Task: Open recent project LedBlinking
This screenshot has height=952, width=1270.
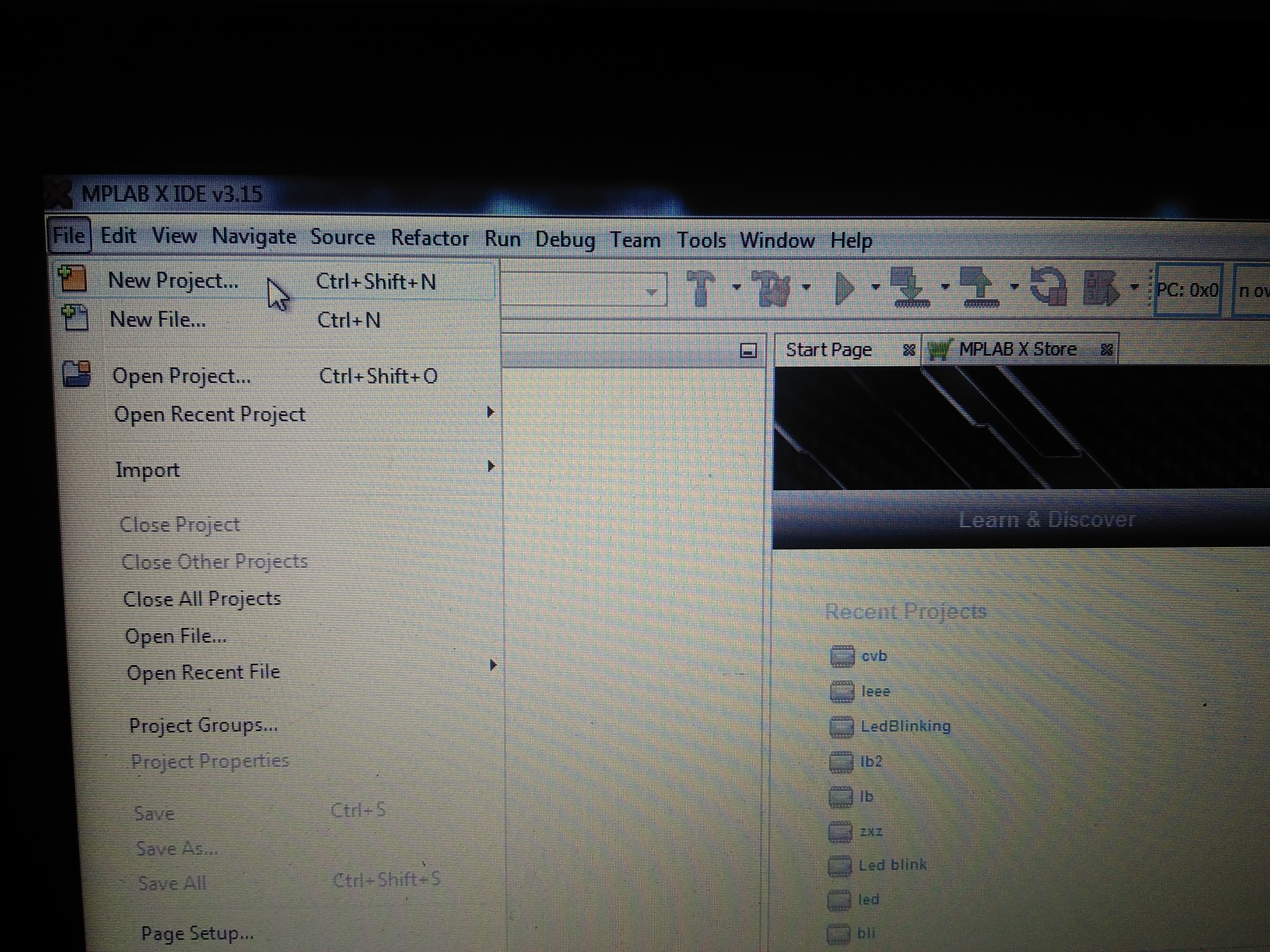Action: [905, 726]
